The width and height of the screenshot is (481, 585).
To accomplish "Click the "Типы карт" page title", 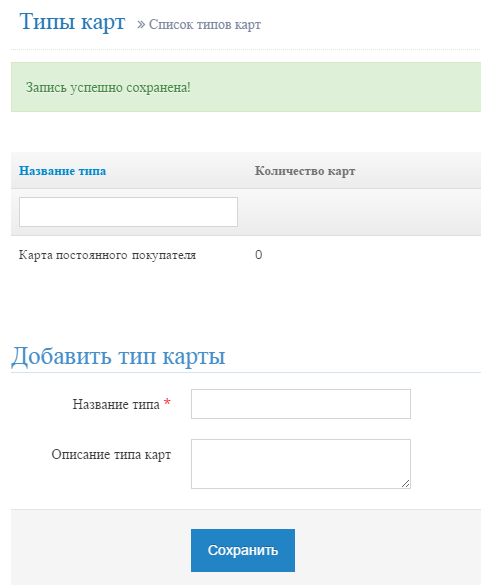I will [72, 22].
